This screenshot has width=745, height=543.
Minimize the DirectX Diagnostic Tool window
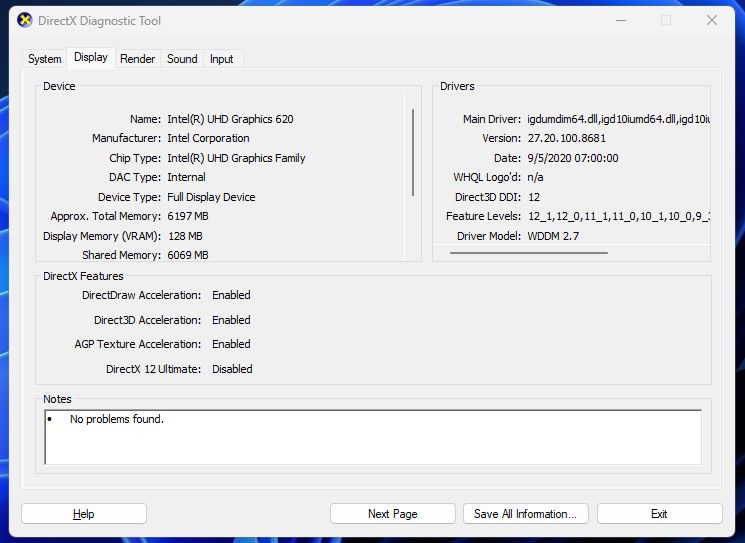click(x=621, y=20)
